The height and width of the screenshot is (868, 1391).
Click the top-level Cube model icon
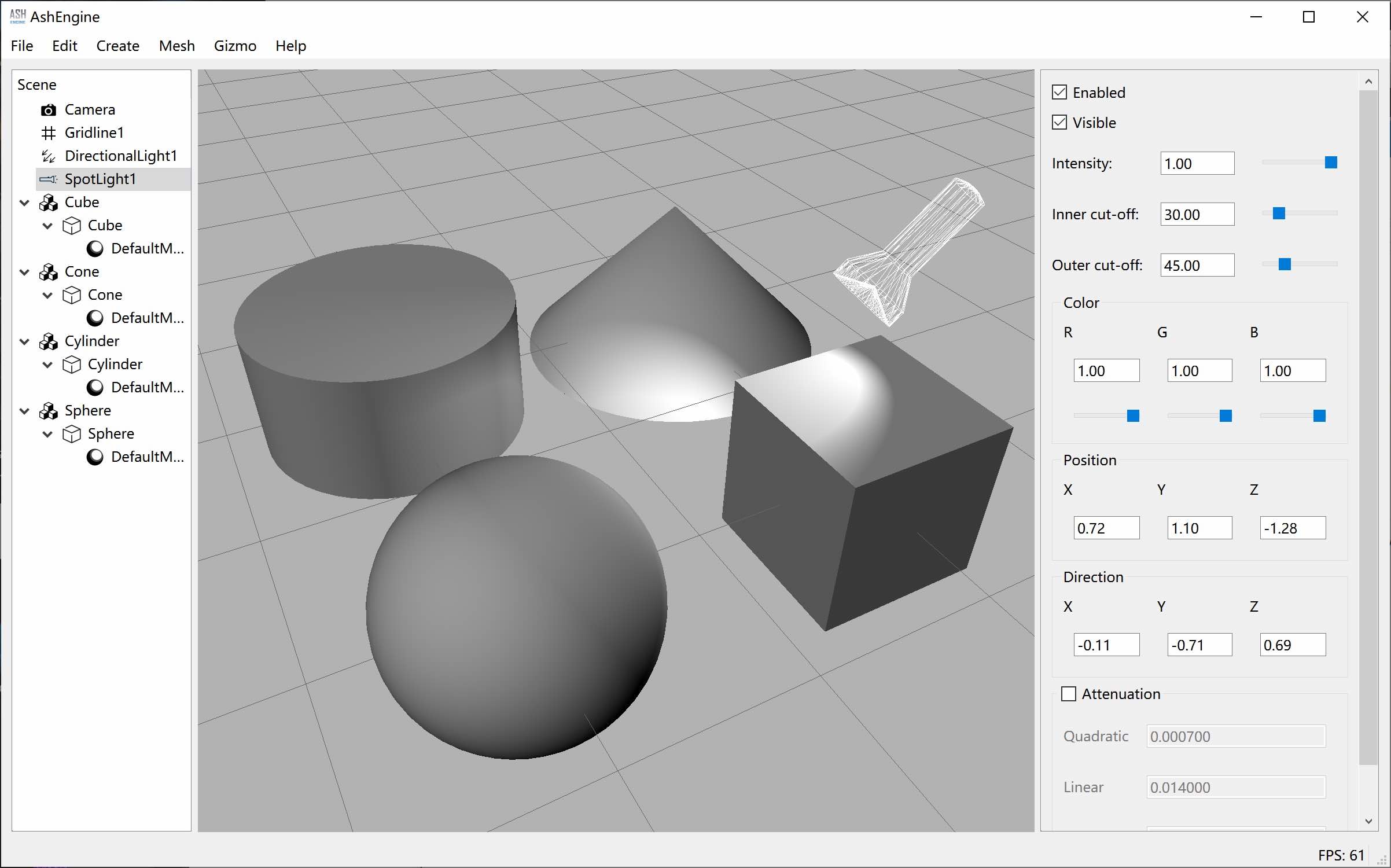[49, 203]
